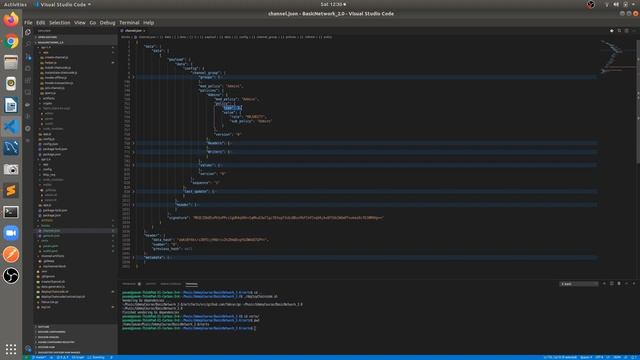
Task: Launch Google Chrome from the dock
Action: coord(11,41)
